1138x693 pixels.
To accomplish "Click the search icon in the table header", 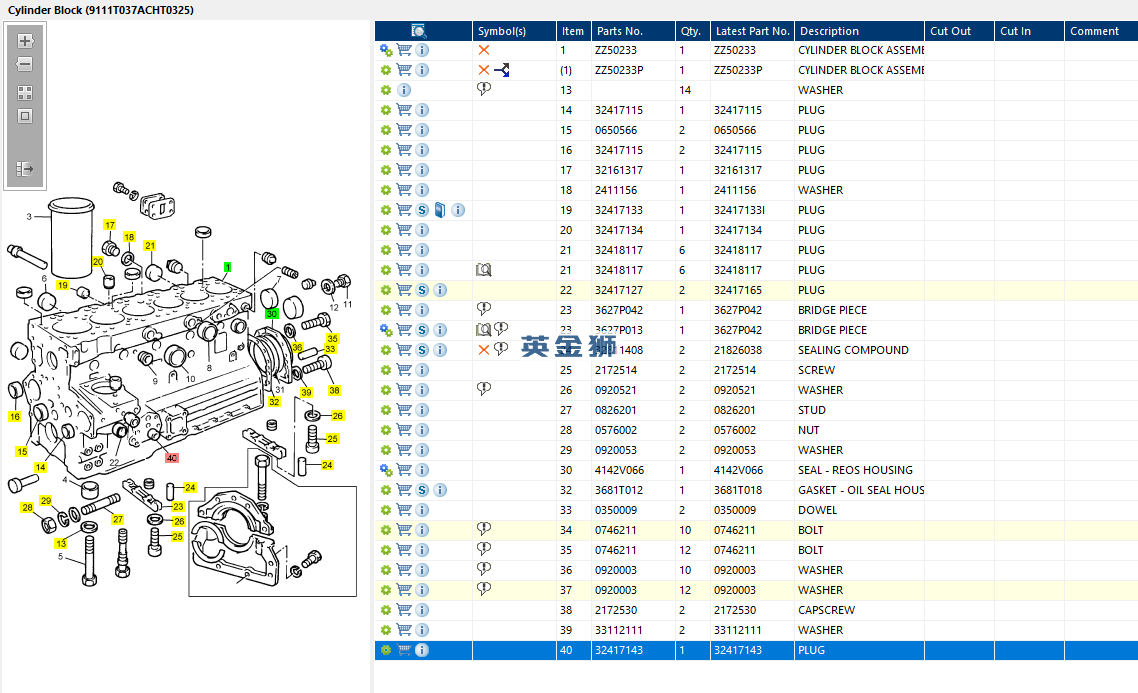I will [419, 30].
